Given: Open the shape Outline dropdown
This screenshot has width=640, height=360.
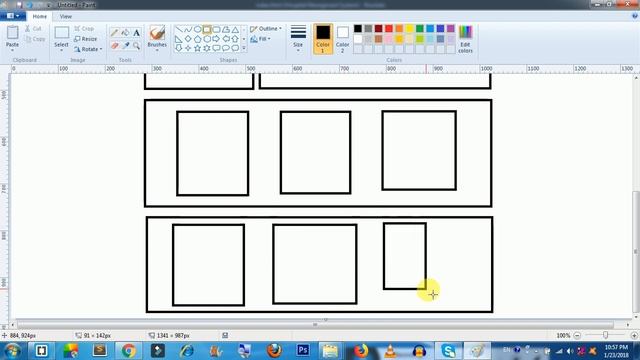Looking at the screenshot, I should 266,29.
